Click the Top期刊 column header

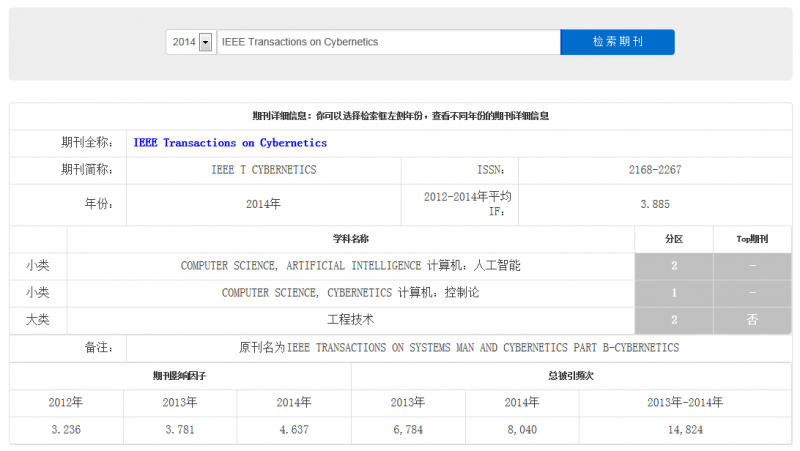coord(752,239)
